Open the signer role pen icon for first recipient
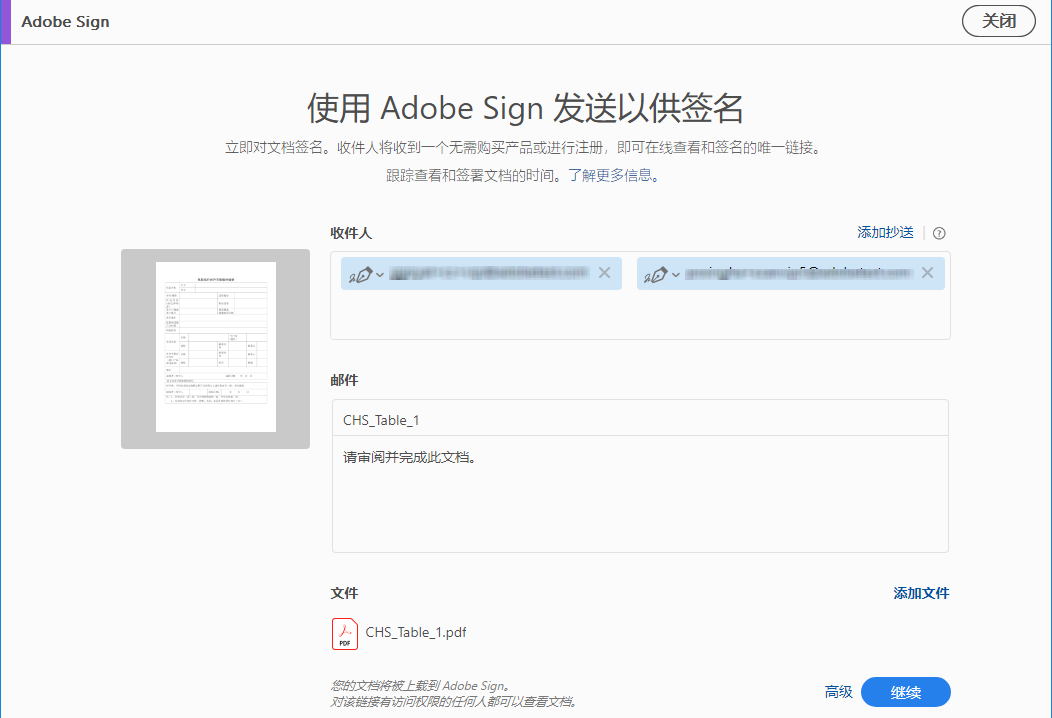This screenshot has height=718, width=1052. [361, 273]
